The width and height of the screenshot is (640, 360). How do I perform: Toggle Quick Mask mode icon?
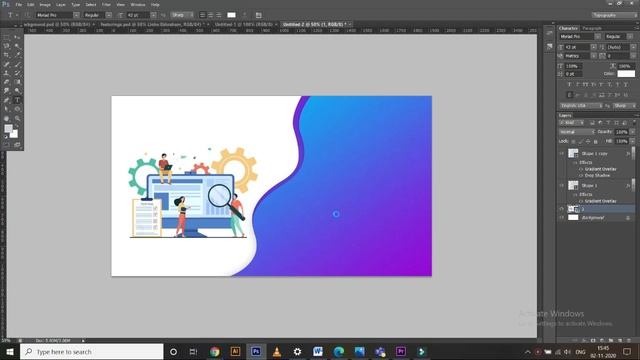pyautogui.click(x=7, y=144)
